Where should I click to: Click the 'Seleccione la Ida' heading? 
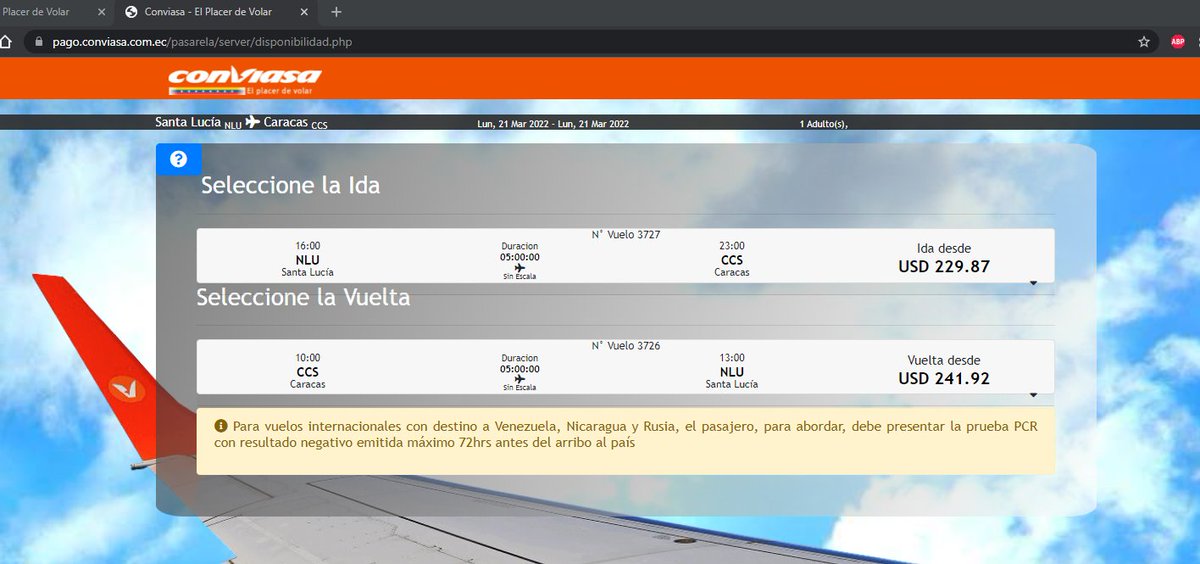click(290, 185)
